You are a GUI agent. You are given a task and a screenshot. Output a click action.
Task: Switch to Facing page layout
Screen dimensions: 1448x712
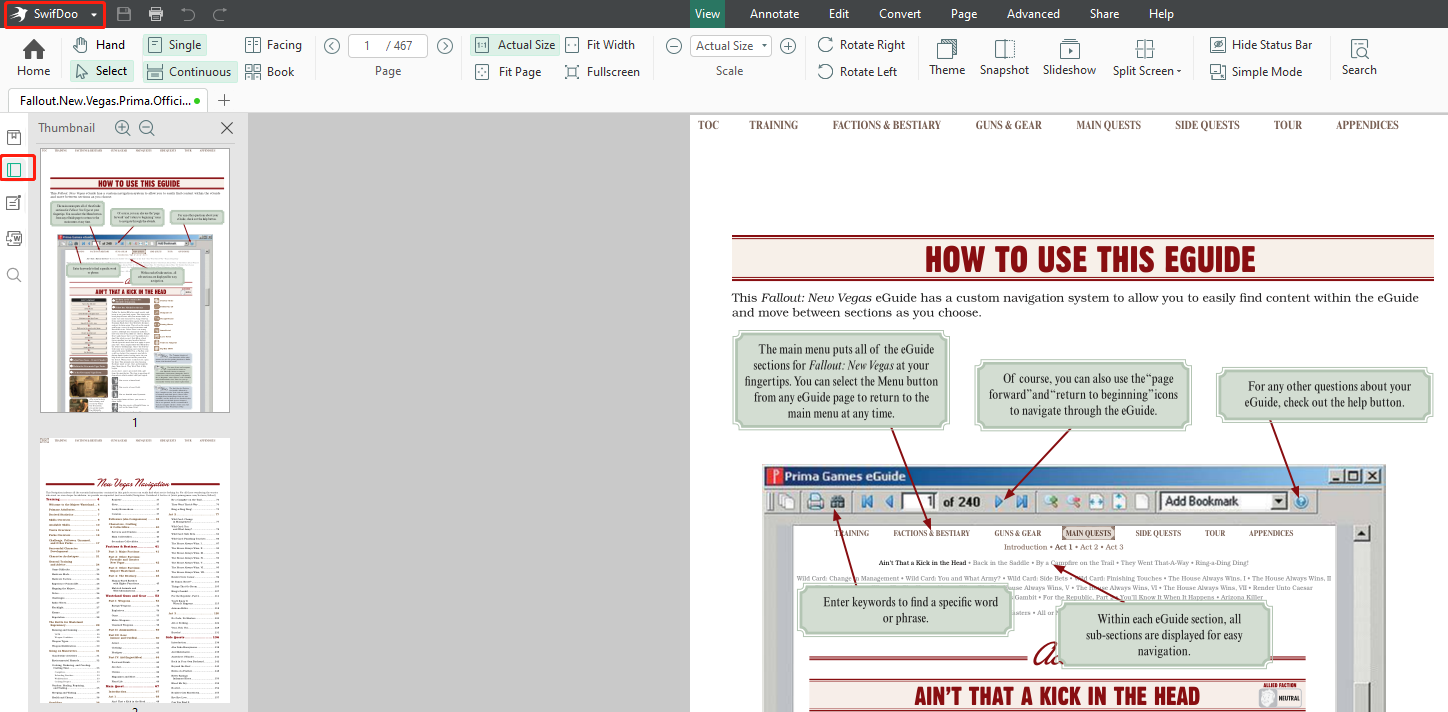(x=273, y=45)
